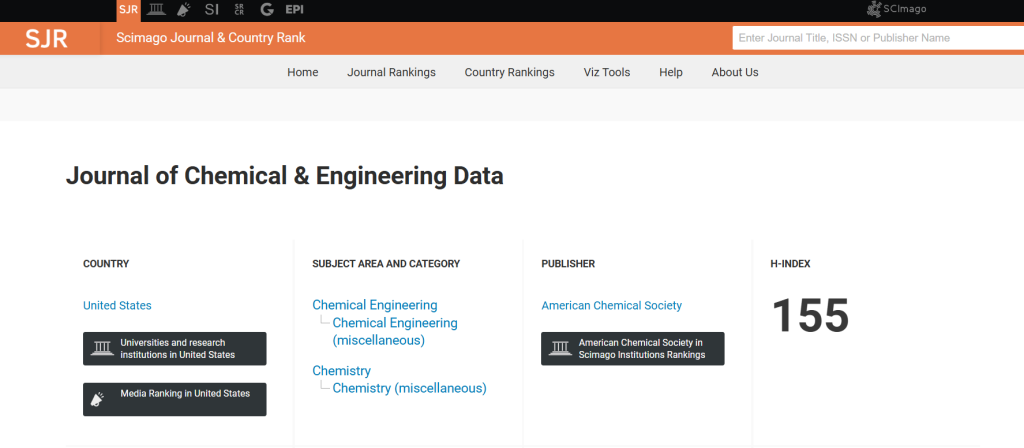Image resolution: width=1024 pixels, height=448 pixels.
Task: Select the SUBJECT AREA AND CATEGORY label
Action: (x=386, y=264)
